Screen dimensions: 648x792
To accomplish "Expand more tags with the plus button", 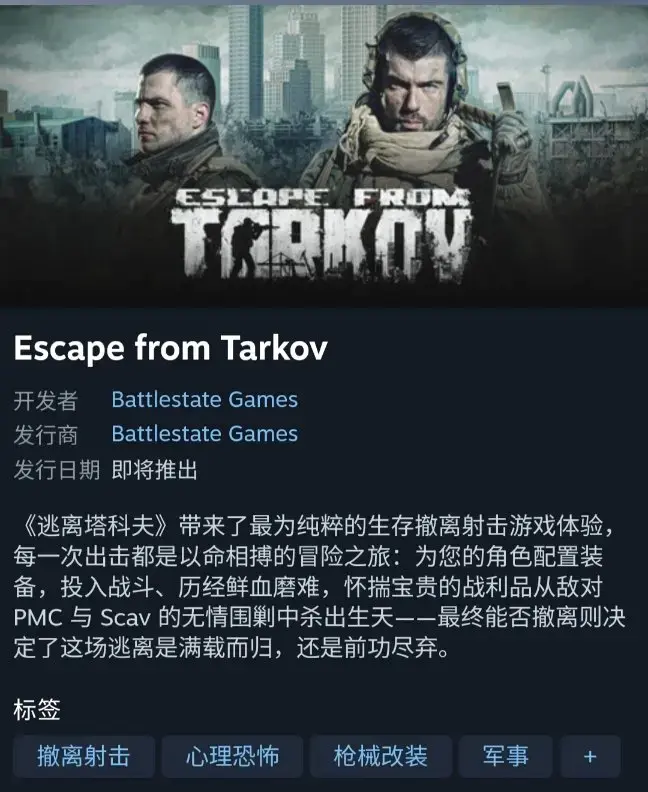I will tap(589, 756).
